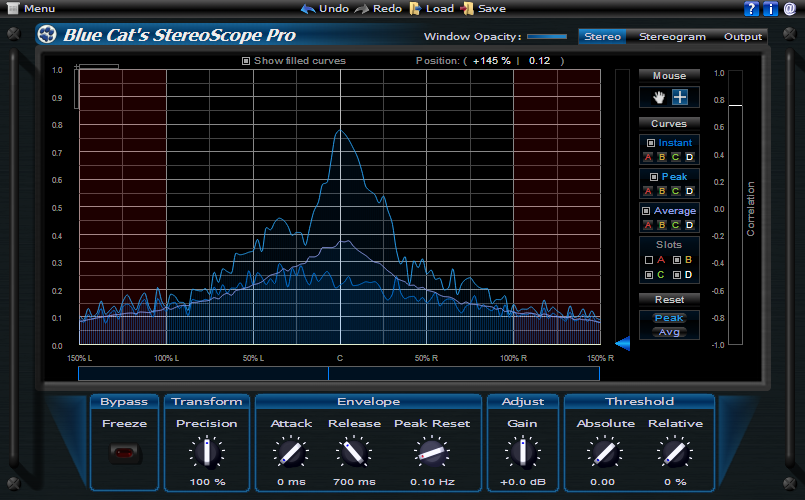
Task: Click the Window Opacity slider
Action: (546, 37)
